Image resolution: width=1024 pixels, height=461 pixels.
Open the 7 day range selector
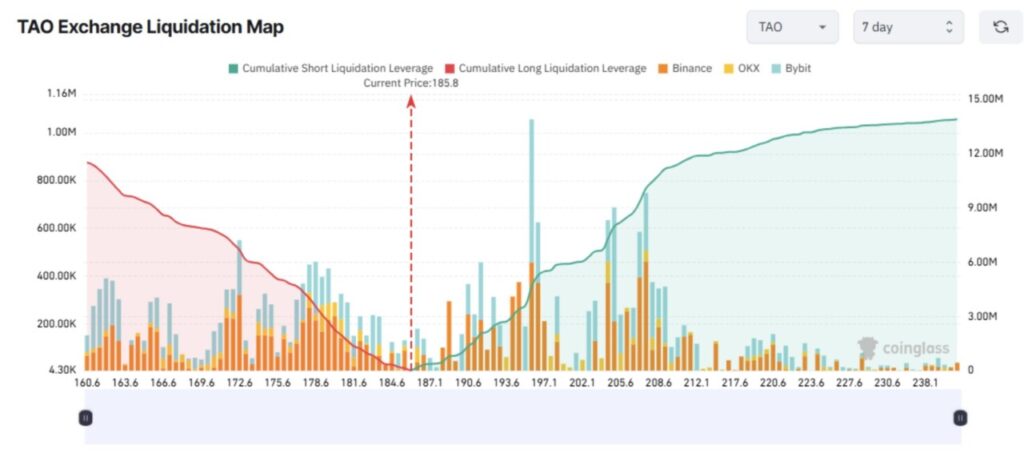(908, 27)
